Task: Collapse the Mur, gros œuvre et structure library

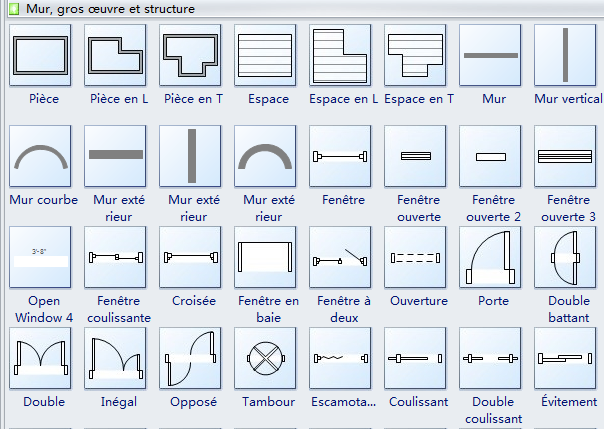Action: pos(305,8)
